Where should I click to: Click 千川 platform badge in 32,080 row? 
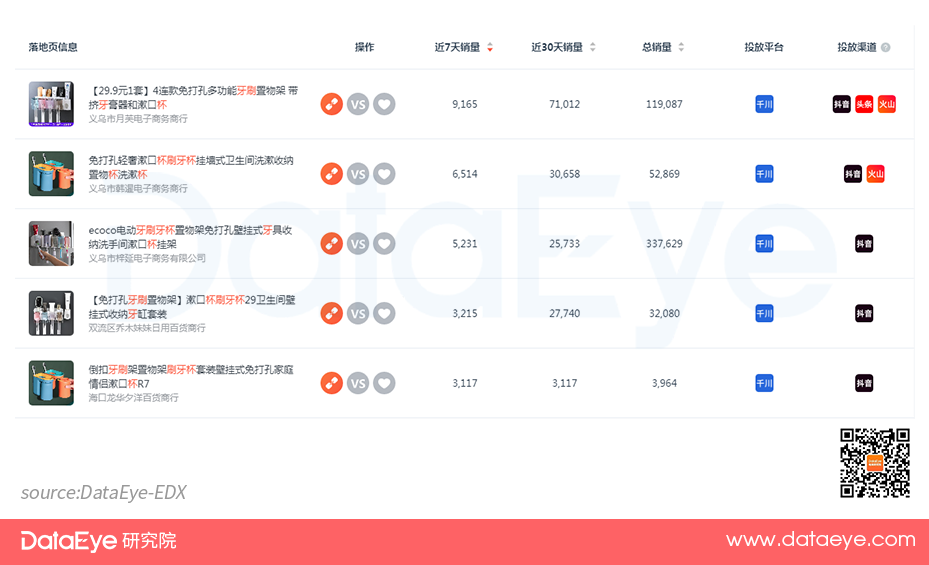tap(764, 313)
